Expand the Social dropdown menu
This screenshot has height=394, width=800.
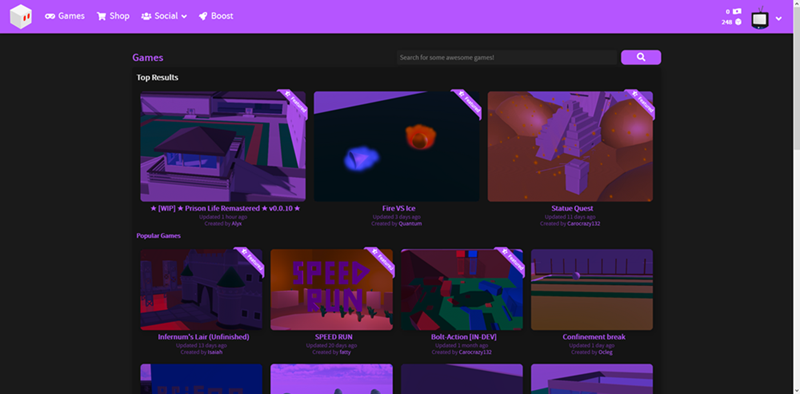tap(164, 16)
